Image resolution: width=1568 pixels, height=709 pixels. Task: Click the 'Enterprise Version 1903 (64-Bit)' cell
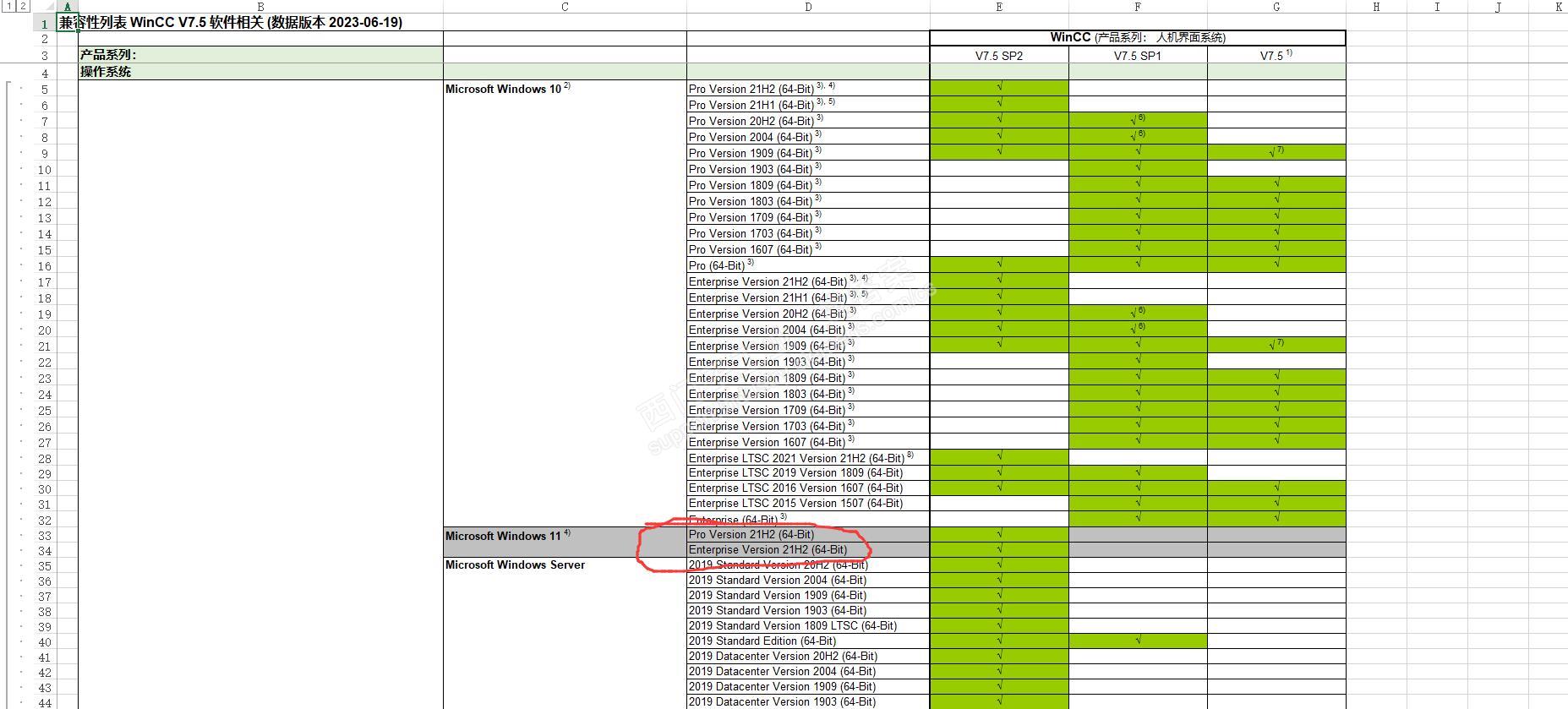click(808, 362)
